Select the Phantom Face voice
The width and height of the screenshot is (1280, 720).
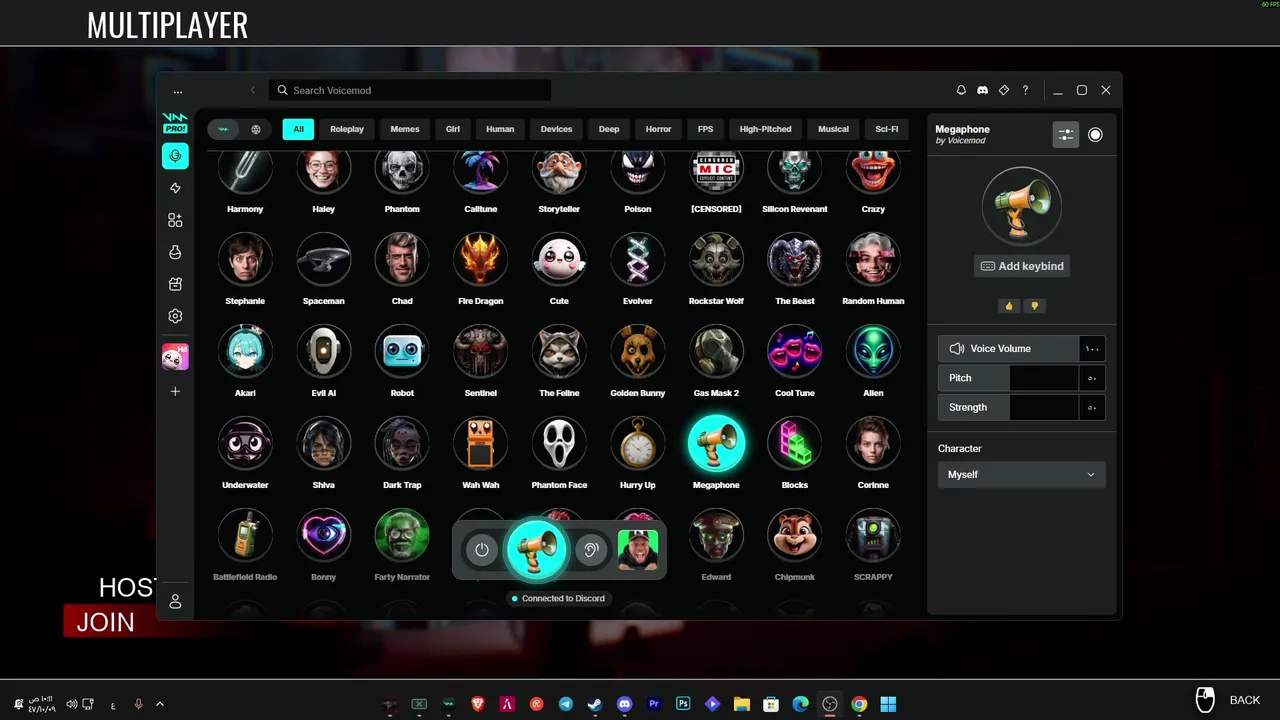click(559, 444)
